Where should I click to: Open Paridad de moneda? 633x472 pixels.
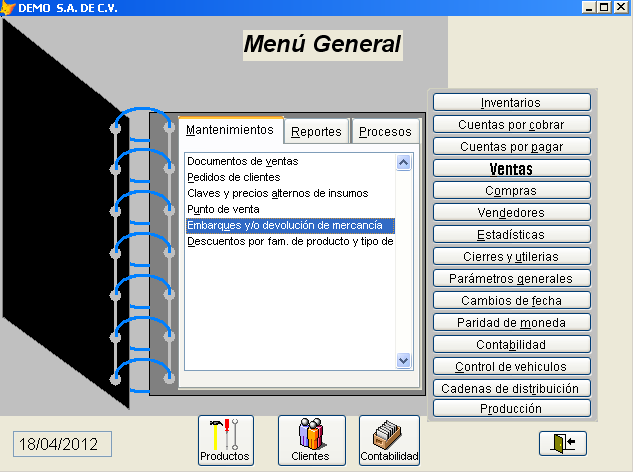(512, 322)
